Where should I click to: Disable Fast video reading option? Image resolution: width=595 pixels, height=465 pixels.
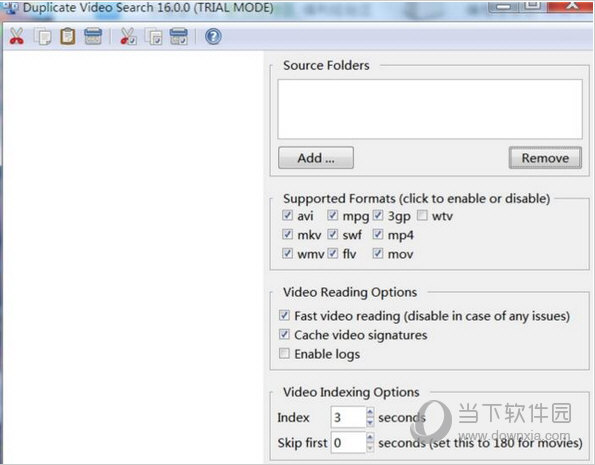tap(284, 315)
